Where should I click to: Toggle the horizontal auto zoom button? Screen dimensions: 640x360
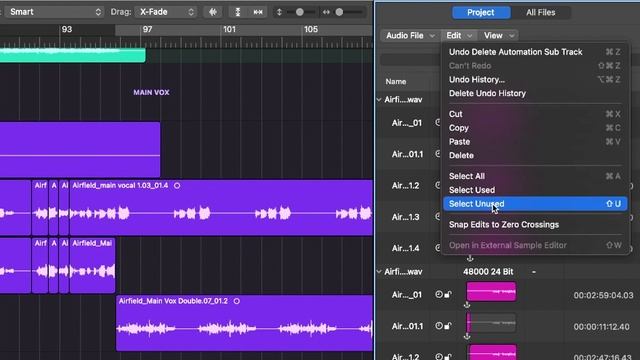[258, 12]
